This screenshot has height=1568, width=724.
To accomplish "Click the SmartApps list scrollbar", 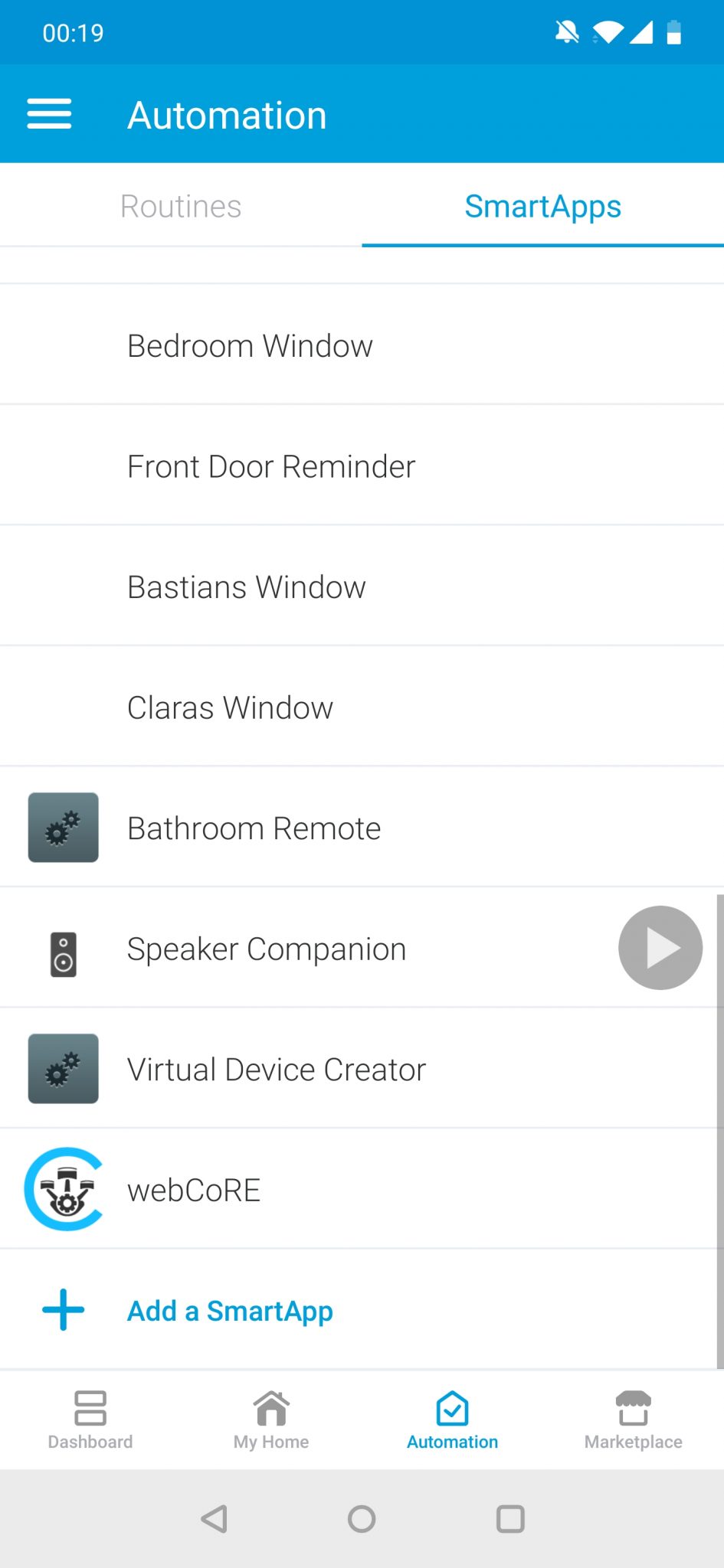I will [x=719, y=1129].
